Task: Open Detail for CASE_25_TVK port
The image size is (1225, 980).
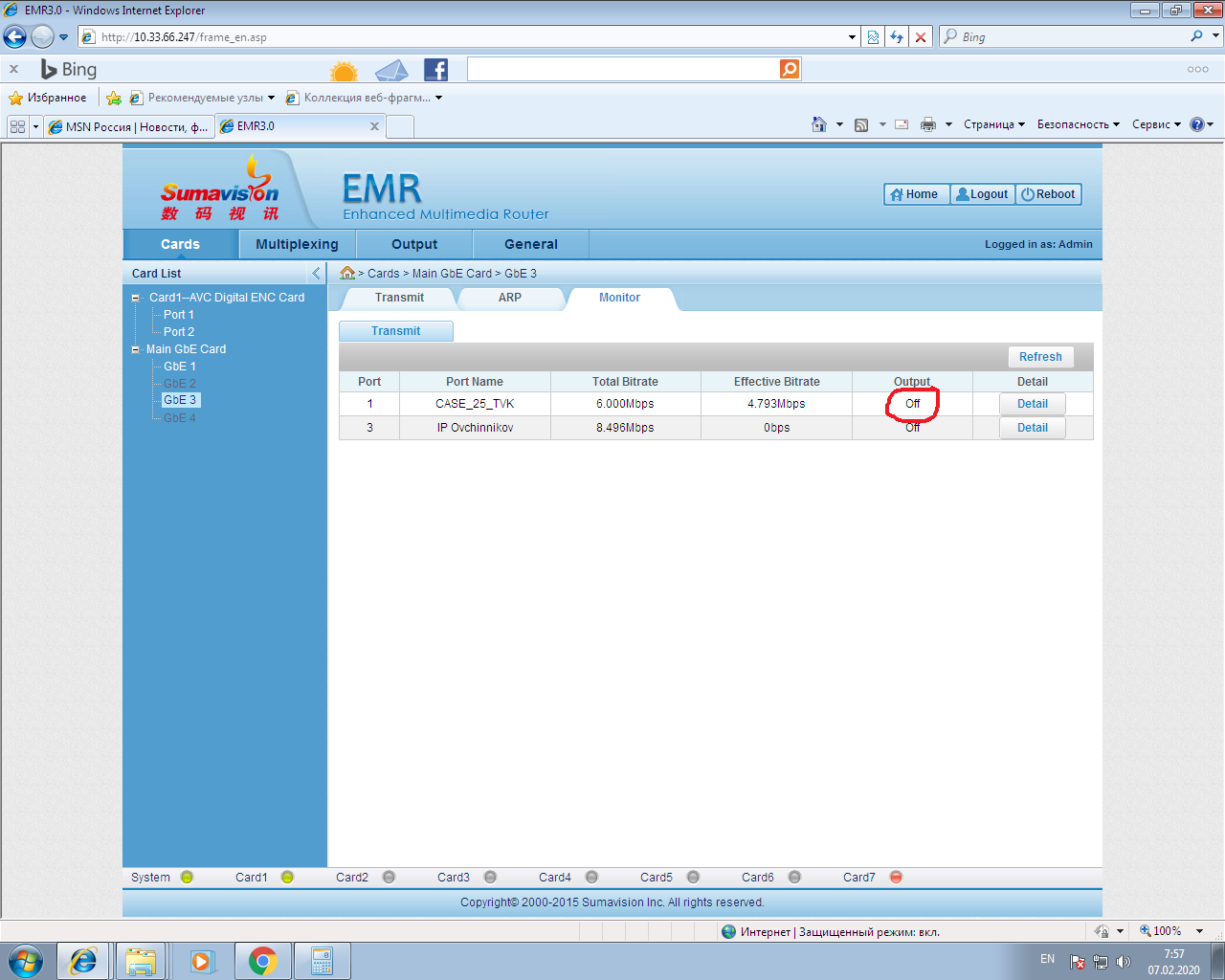Action: tap(1033, 404)
